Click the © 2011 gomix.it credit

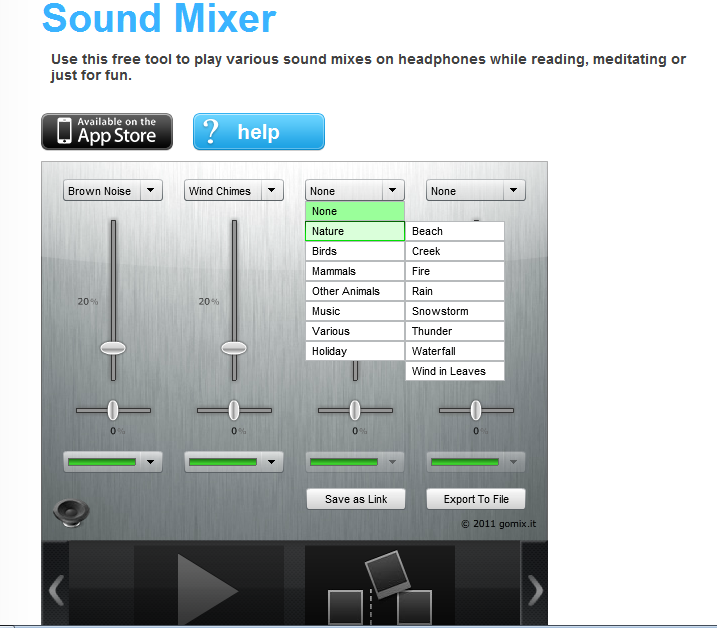pos(498,524)
